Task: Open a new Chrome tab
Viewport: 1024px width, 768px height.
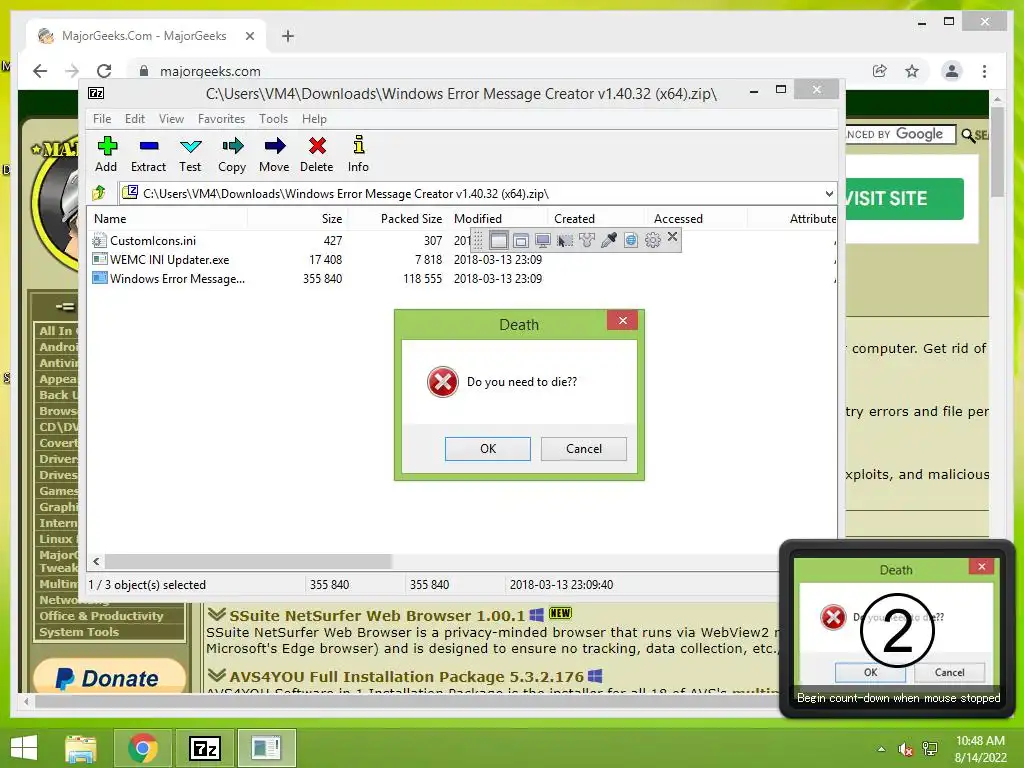Action: (288, 37)
